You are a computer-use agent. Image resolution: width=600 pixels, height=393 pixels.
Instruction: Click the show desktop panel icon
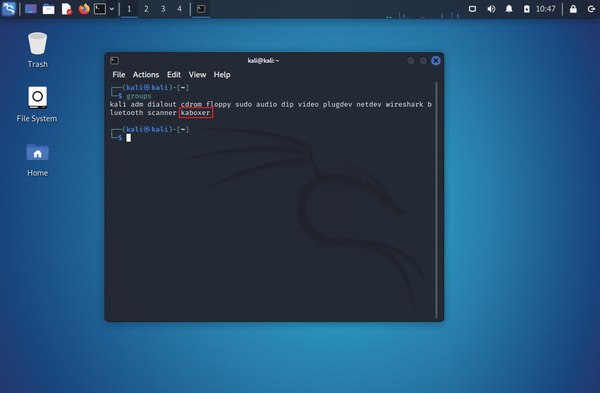click(31, 9)
